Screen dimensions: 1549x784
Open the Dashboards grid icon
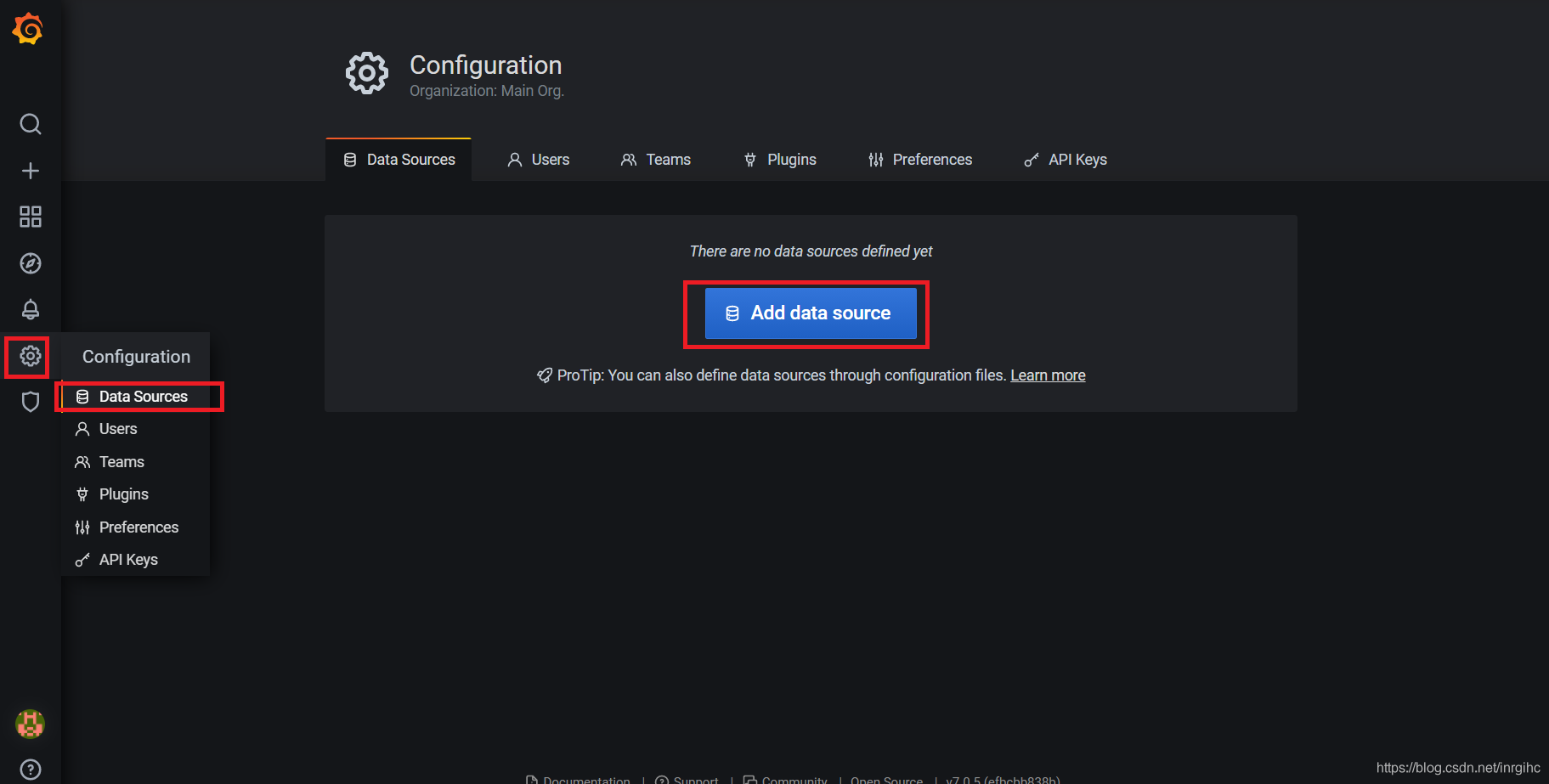pyautogui.click(x=31, y=217)
